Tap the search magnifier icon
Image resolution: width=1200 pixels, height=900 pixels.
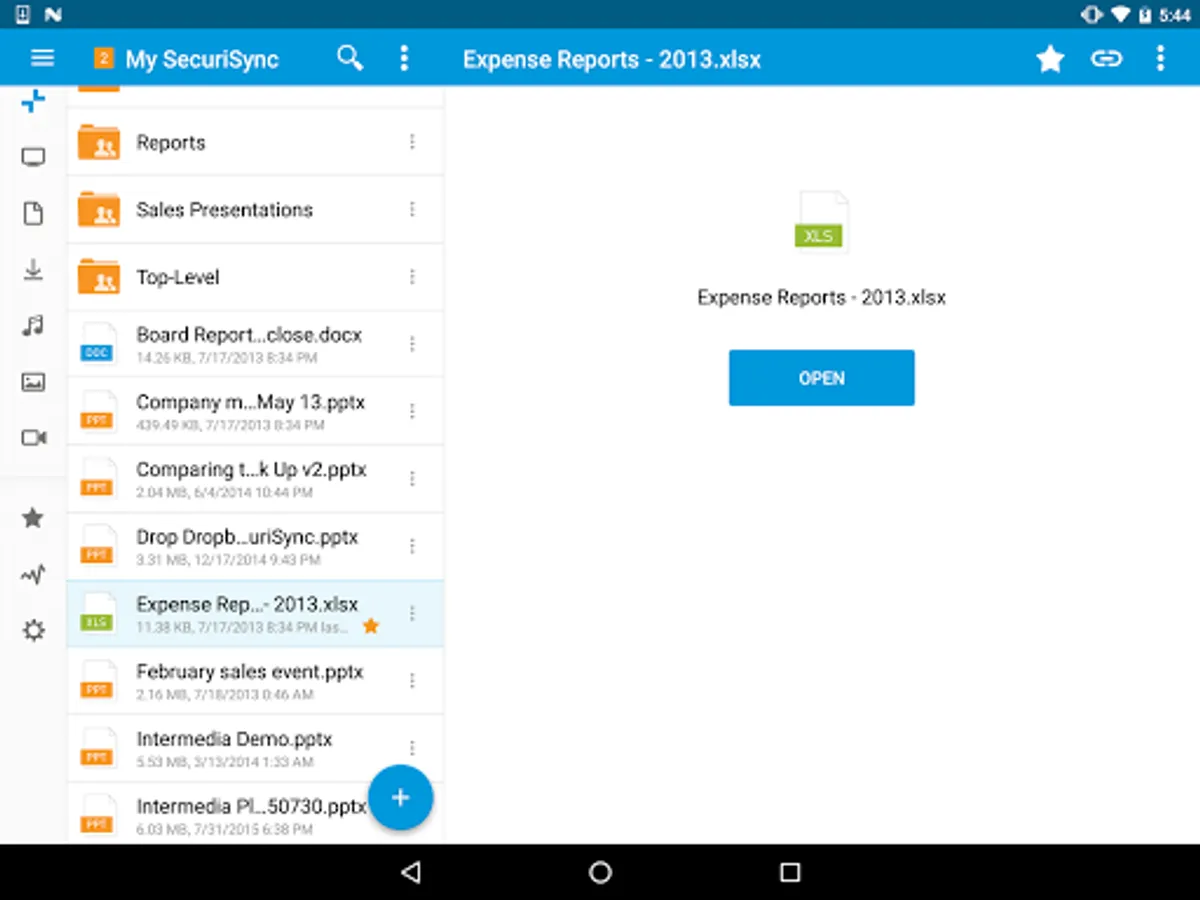click(349, 58)
